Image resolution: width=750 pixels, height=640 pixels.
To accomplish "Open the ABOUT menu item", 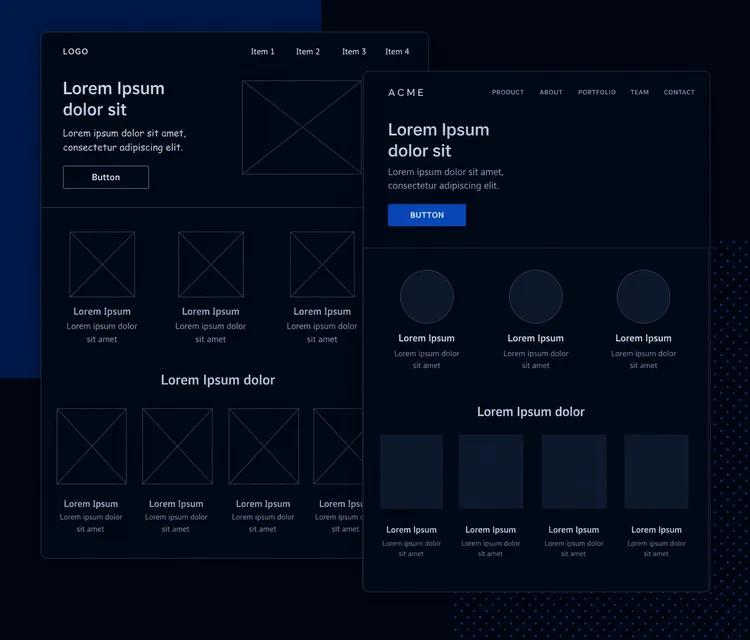I will point(551,92).
